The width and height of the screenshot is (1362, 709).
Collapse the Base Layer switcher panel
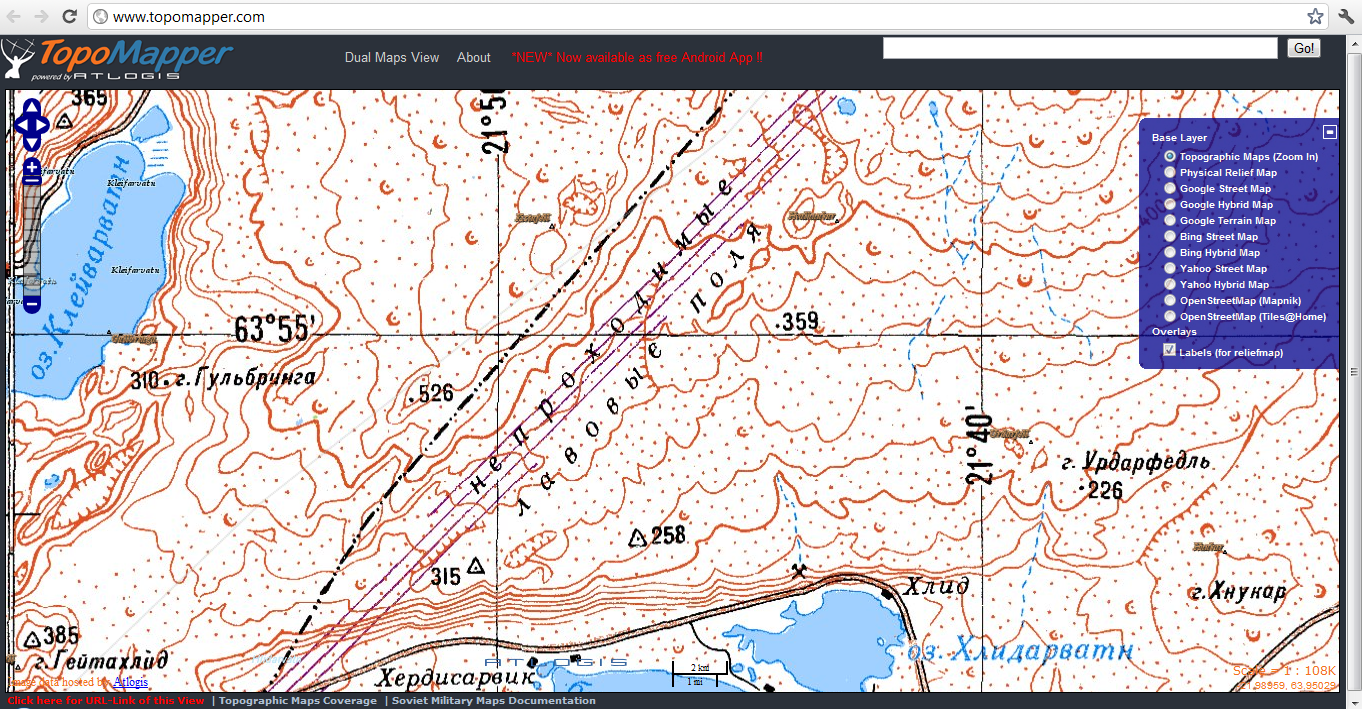(x=1329, y=132)
